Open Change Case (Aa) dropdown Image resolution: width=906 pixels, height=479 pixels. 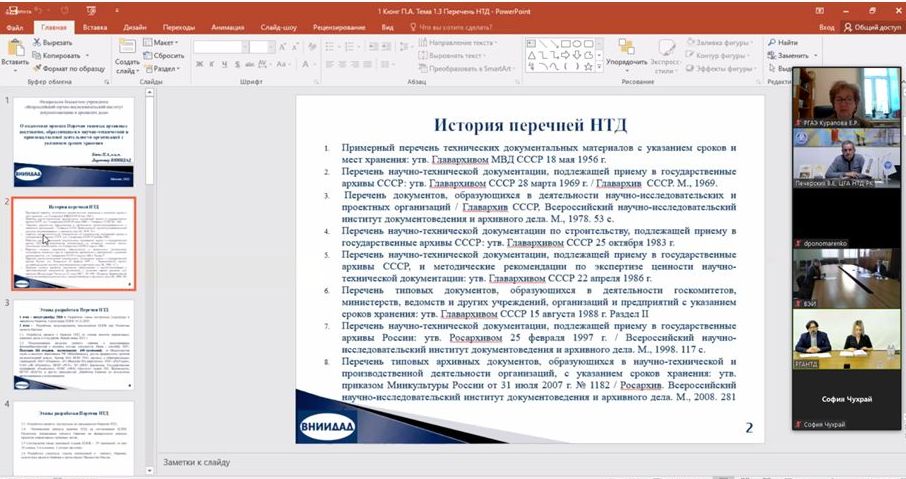[282, 64]
